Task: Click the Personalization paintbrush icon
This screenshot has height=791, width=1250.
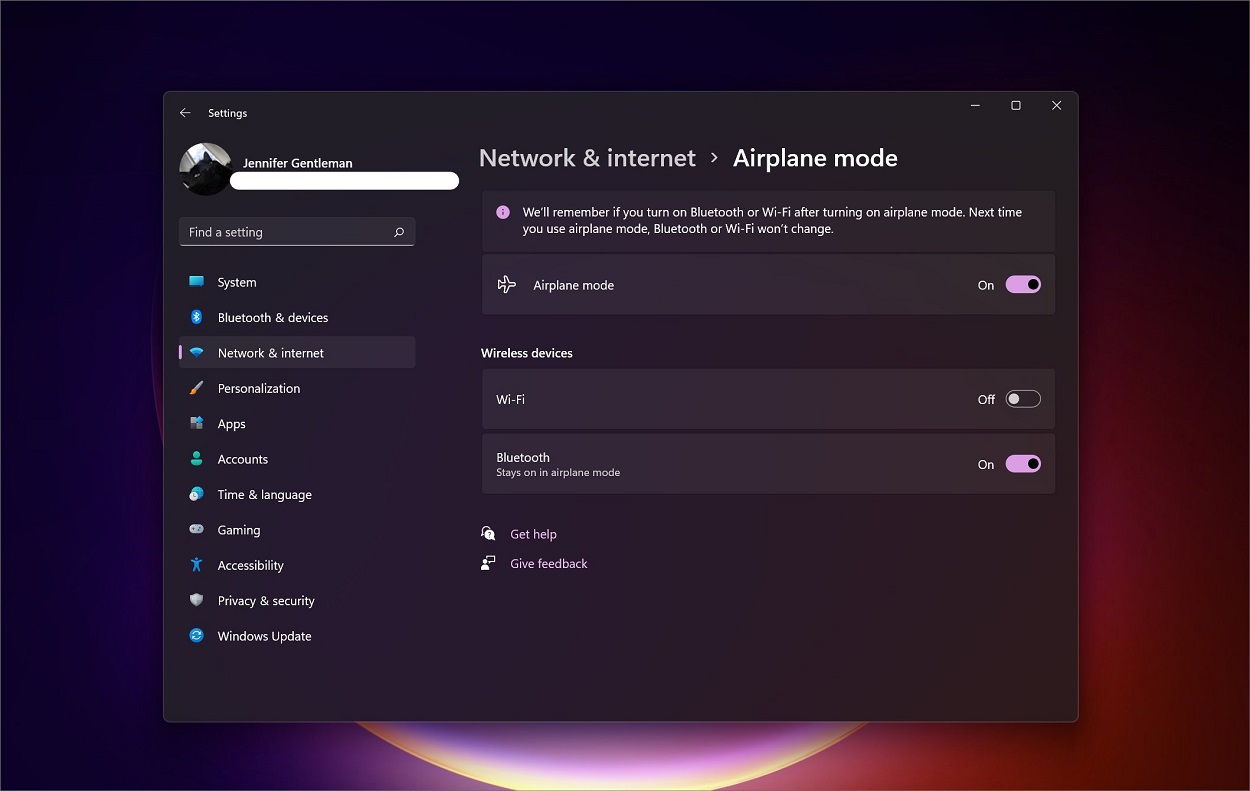Action: pos(197,388)
